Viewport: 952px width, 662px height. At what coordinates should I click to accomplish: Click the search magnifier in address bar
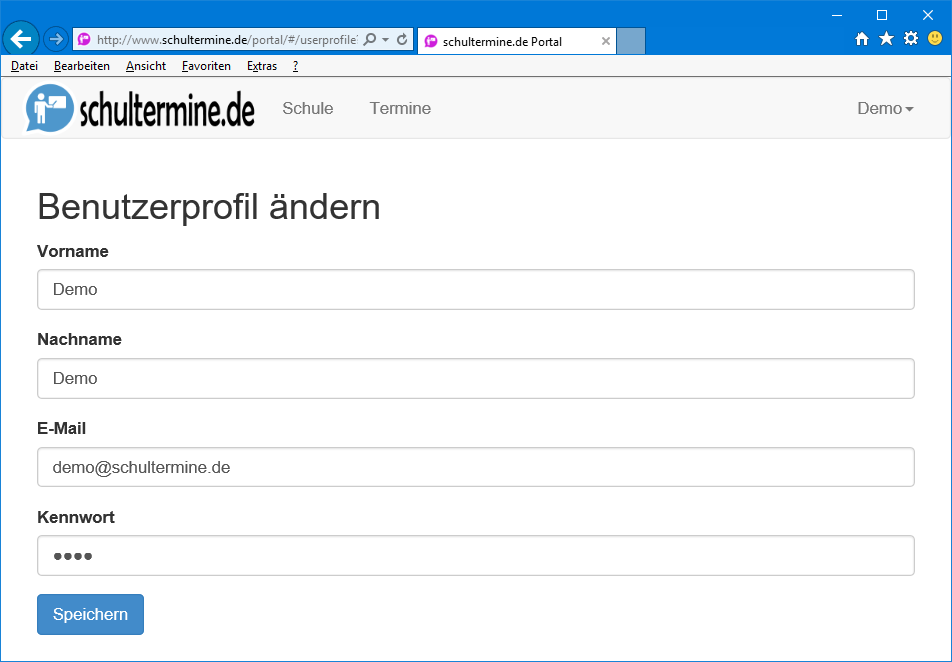pos(369,39)
